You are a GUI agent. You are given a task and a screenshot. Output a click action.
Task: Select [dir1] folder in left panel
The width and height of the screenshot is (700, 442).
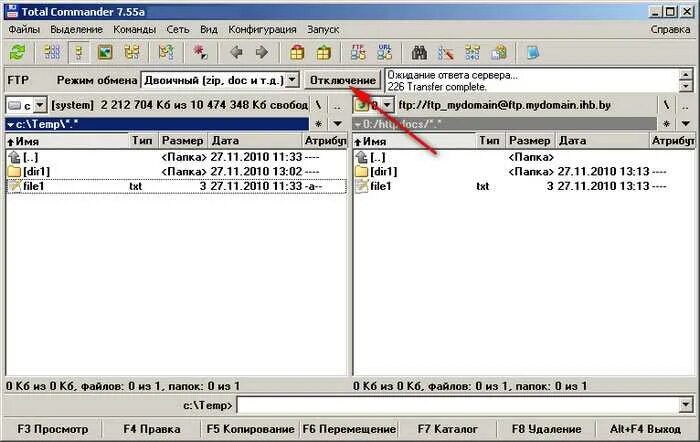[176, 171]
